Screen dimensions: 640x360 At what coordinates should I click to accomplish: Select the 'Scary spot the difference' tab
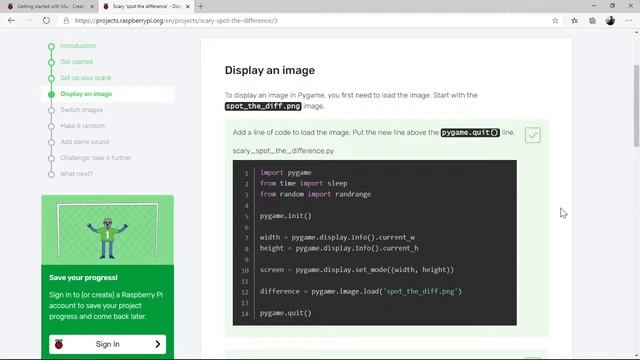click(x=146, y=7)
